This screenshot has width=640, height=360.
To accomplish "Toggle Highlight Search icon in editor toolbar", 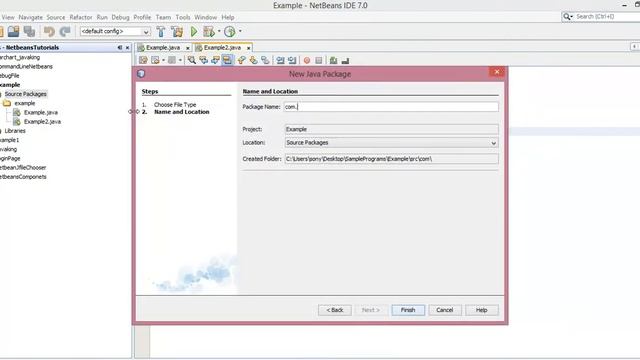I will tap(227, 60).
